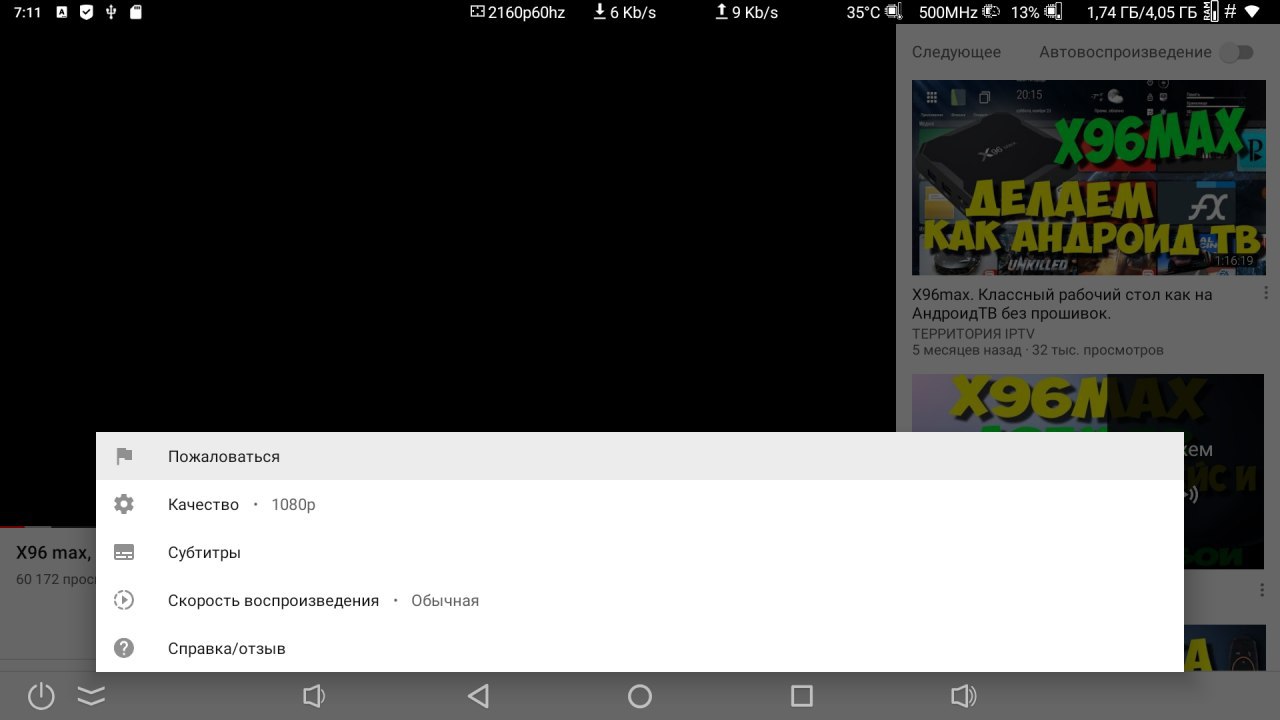Image resolution: width=1280 pixels, height=720 pixels.
Task: Tap the hide navigation bar chevrons icon
Action: pos(91,696)
